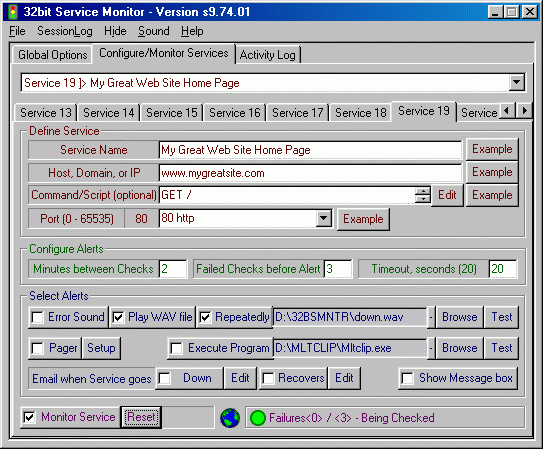
Task: Click the globe icon in status area
Action: (230, 418)
